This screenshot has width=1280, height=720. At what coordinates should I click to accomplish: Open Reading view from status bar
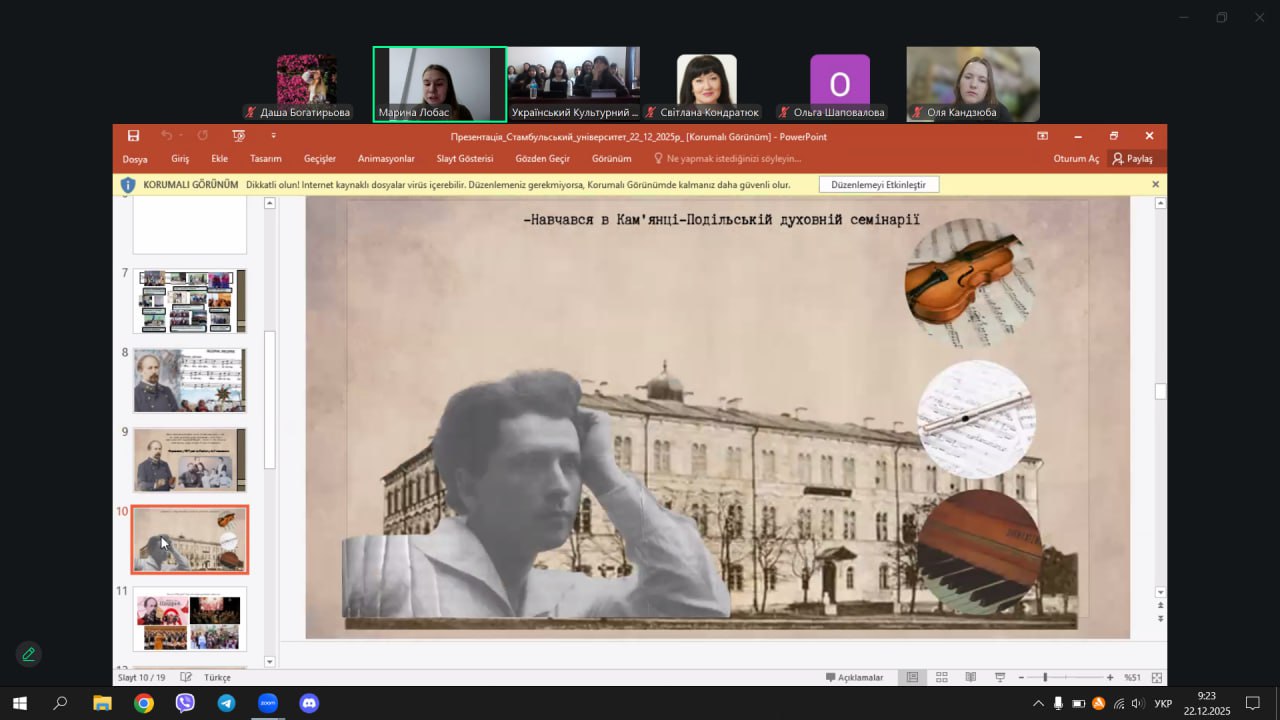(970, 677)
